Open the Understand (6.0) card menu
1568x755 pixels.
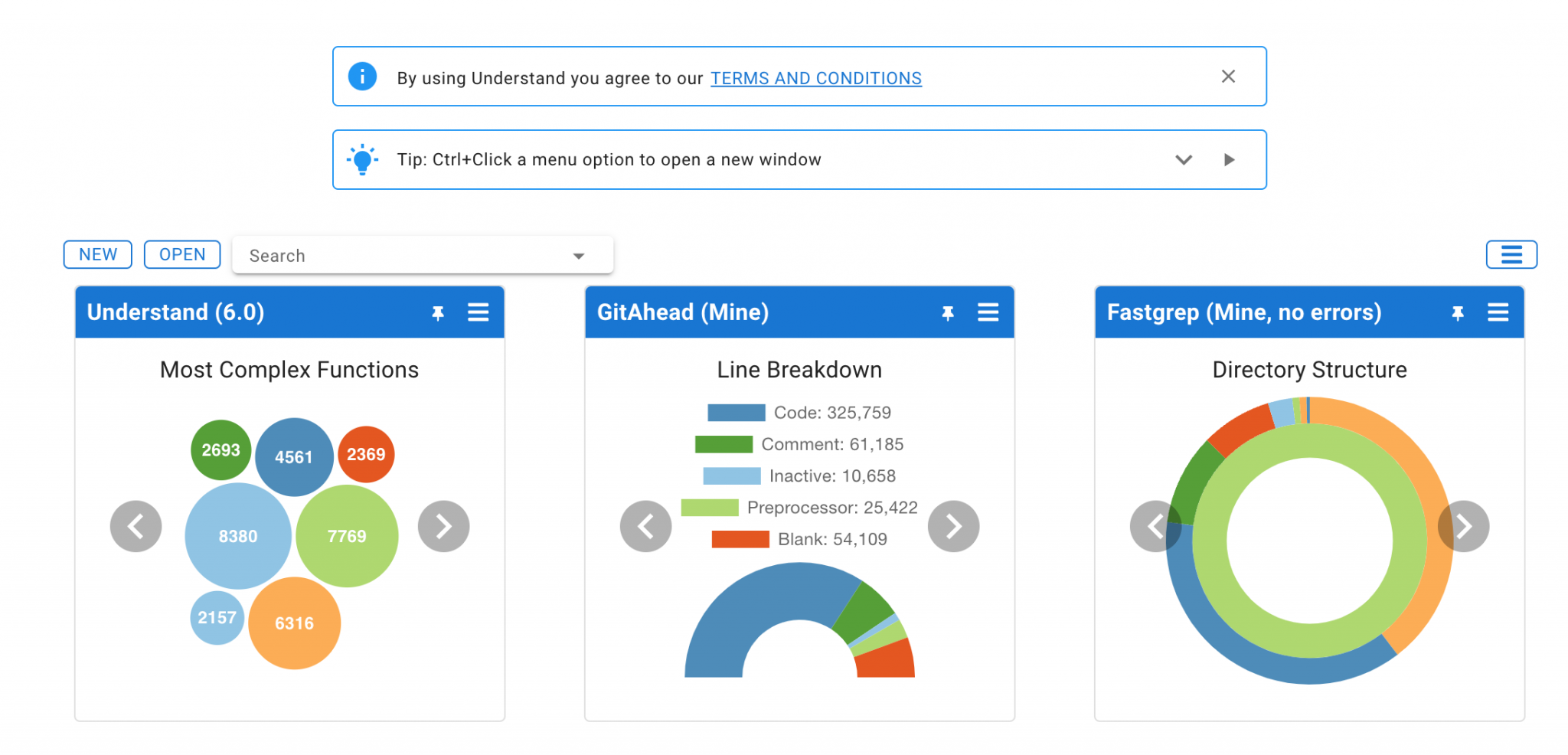tap(479, 312)
